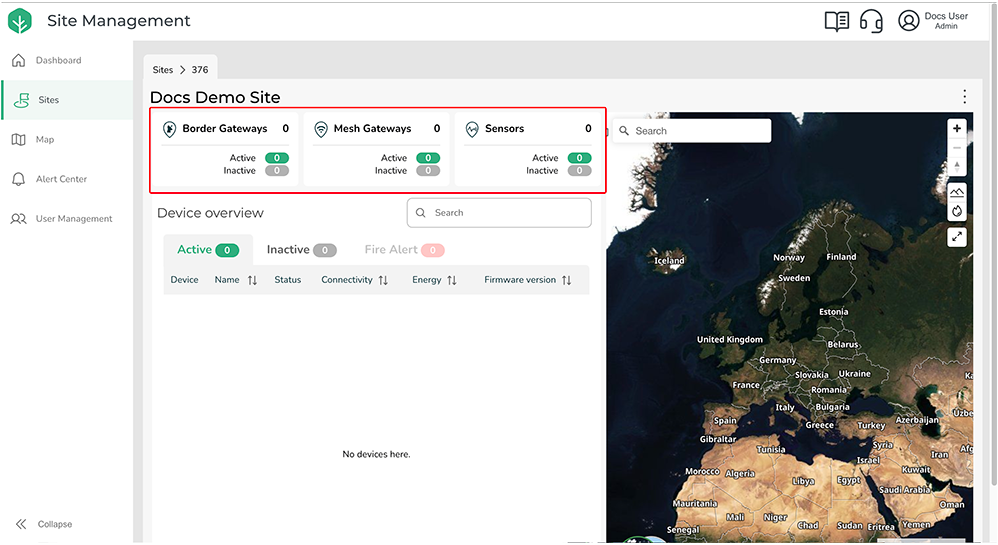Open the documentation book icon
The width and height of the screenshot is (998, 545).
click(836, 21)
